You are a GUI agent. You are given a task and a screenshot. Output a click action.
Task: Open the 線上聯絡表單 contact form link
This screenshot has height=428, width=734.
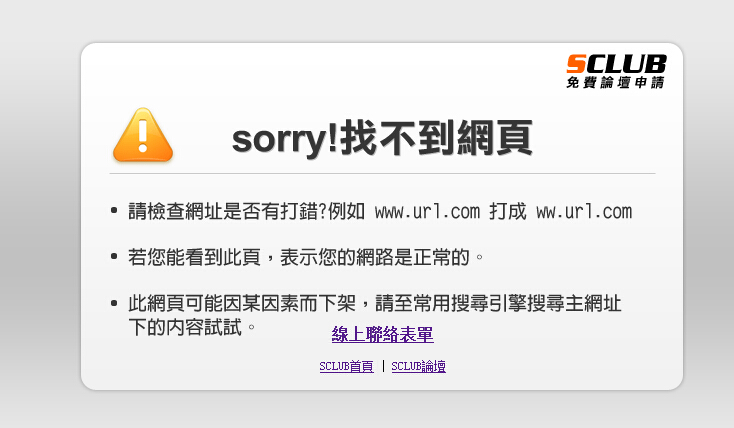pos(382,334)
